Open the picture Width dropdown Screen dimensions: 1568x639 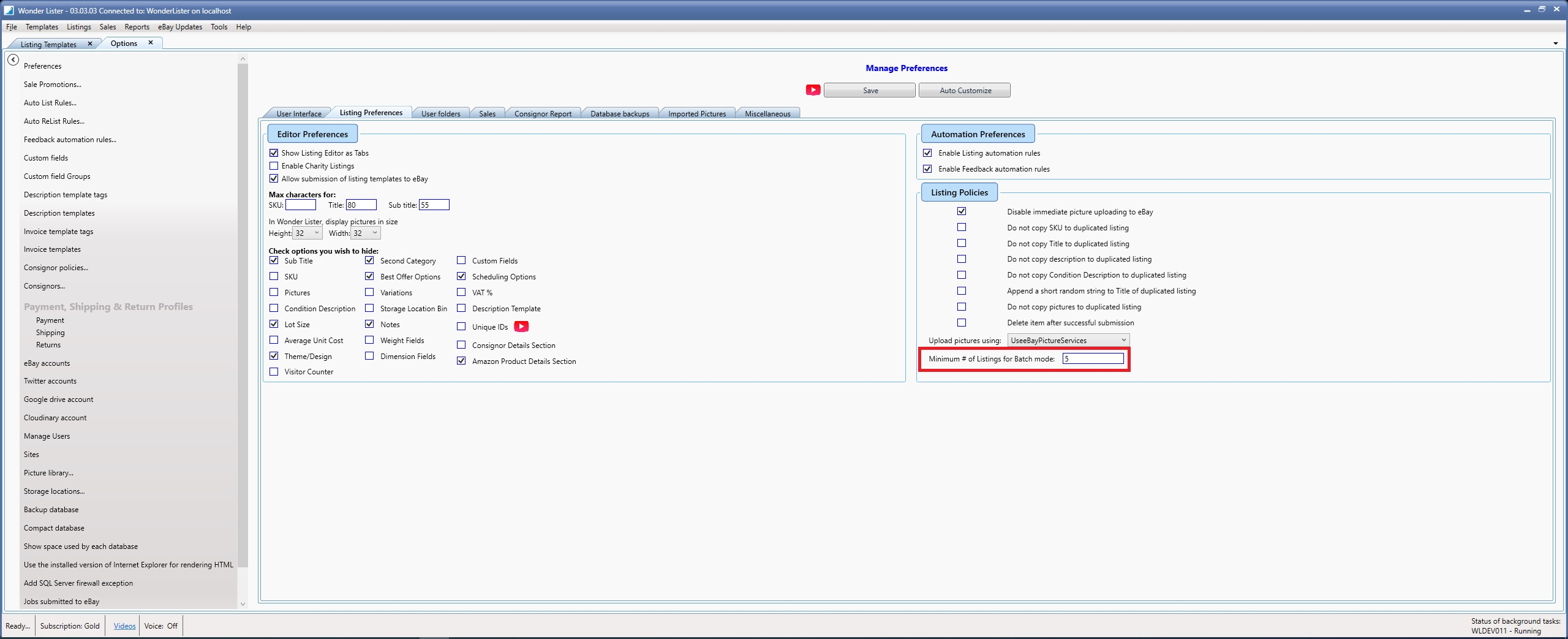click(366, 233)
